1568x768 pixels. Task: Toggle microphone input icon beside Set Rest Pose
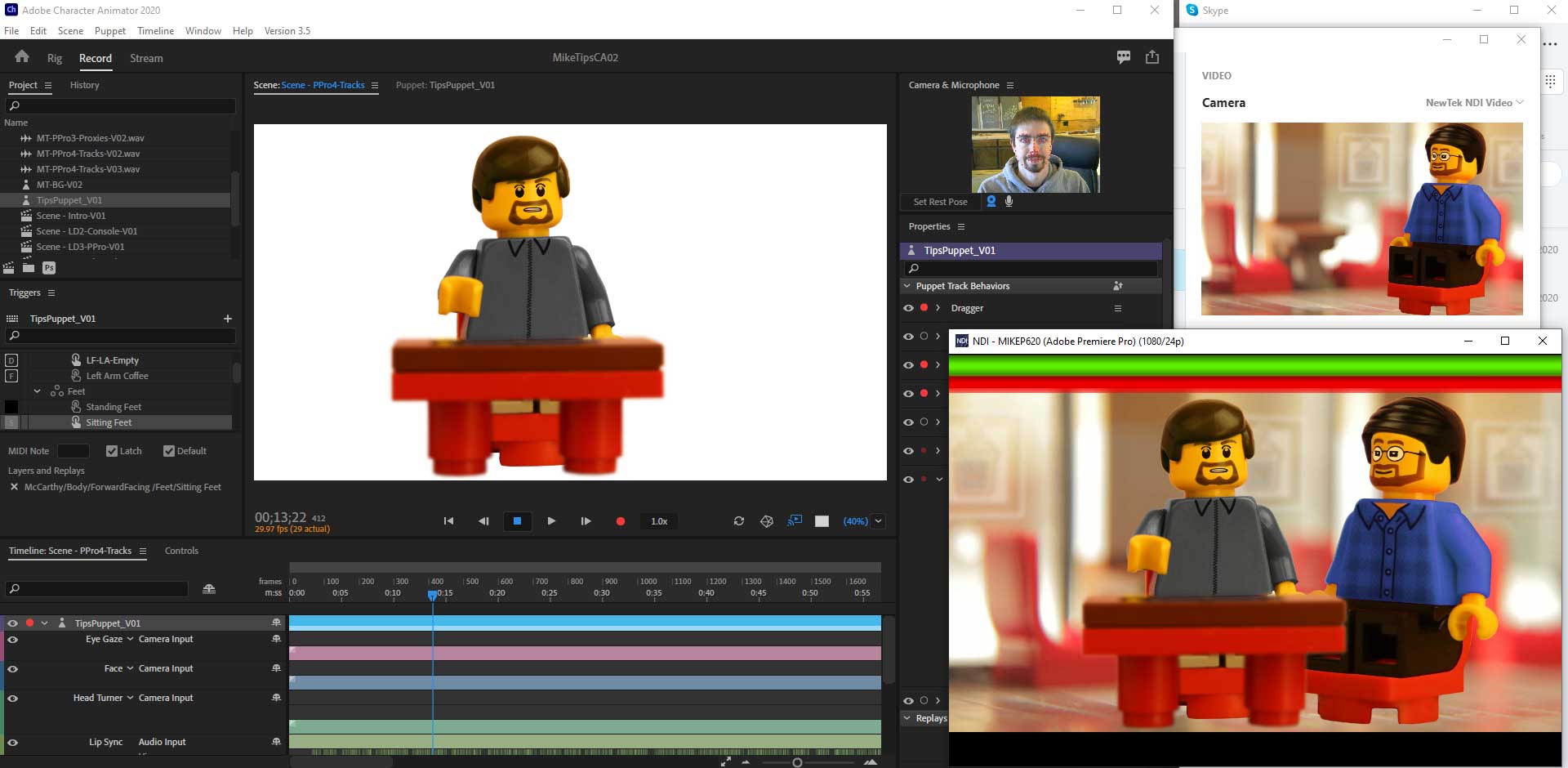[x=1009, y=201]
